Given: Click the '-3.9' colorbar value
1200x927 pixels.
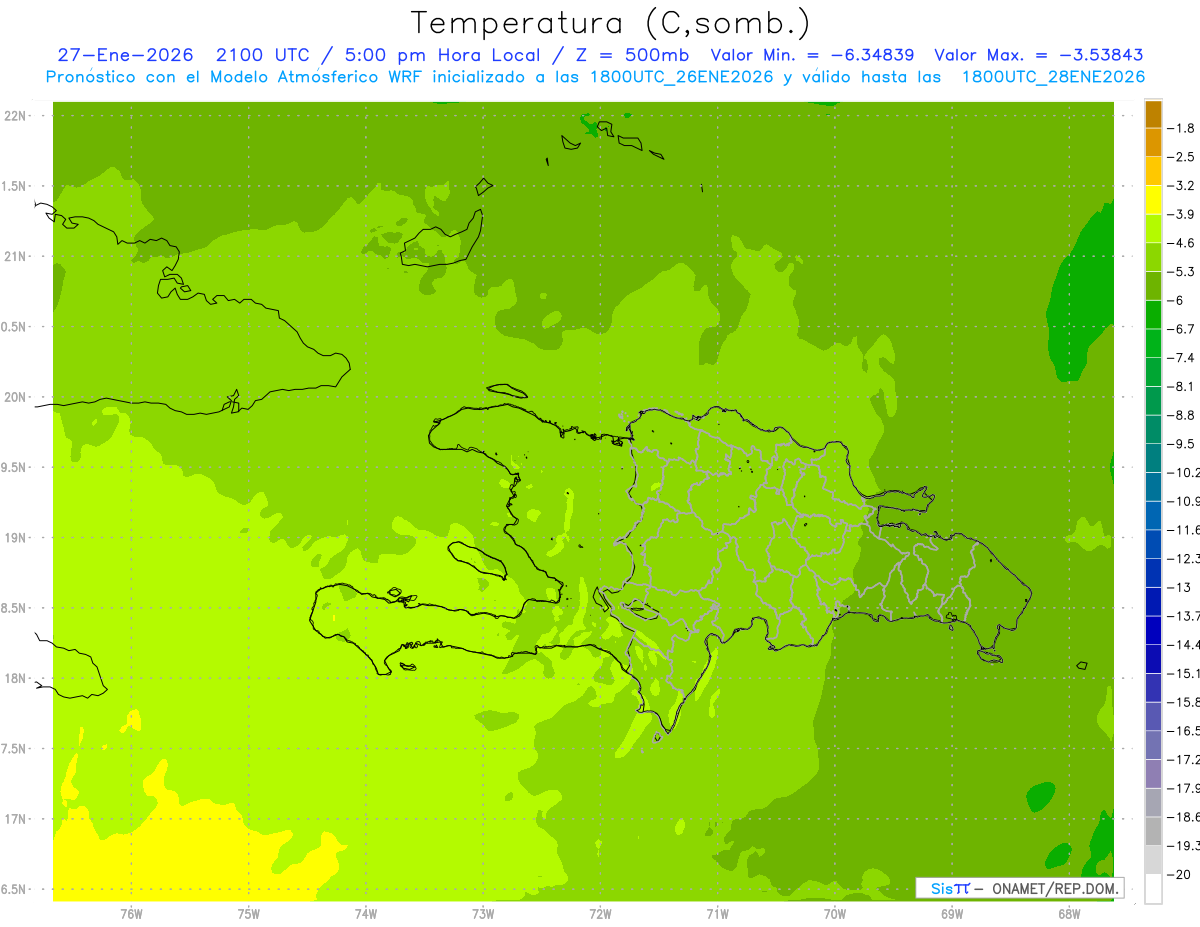Looking at the screenshot, I should [1181, 214].
